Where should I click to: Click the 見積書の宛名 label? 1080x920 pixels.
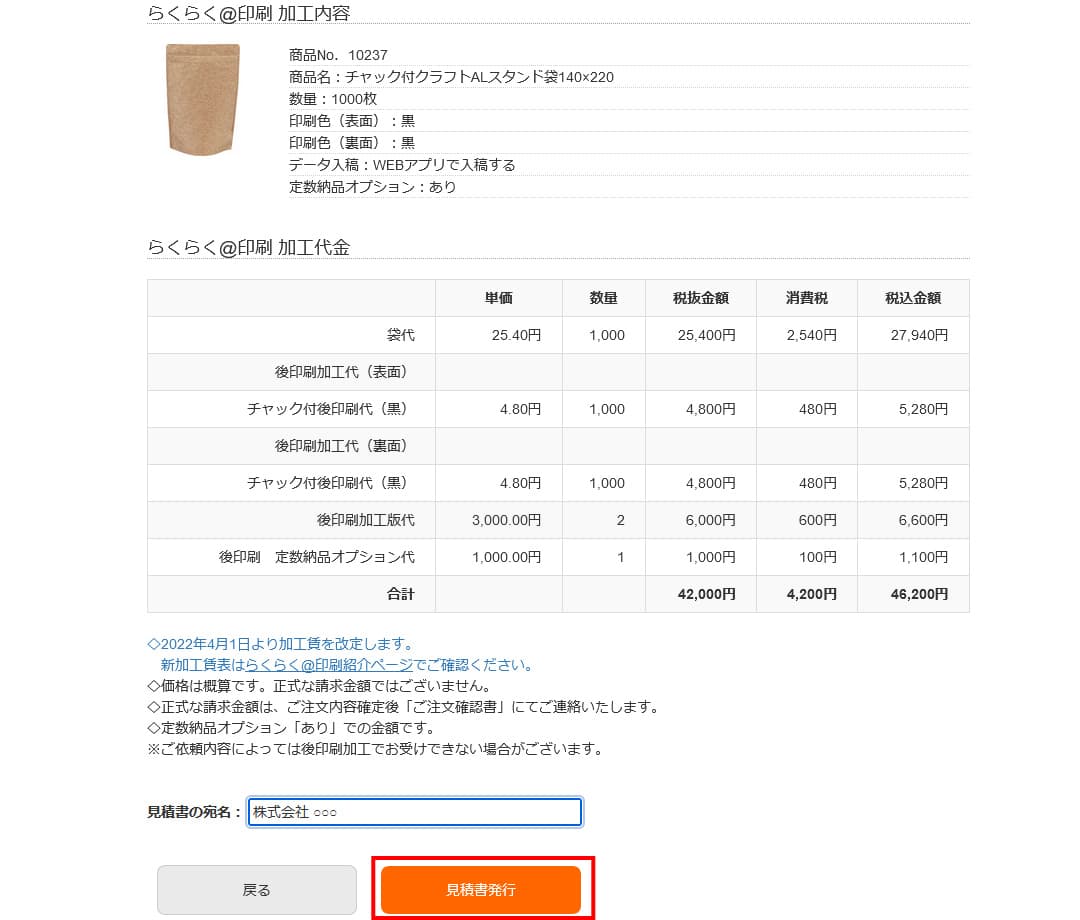click(194, 812)
